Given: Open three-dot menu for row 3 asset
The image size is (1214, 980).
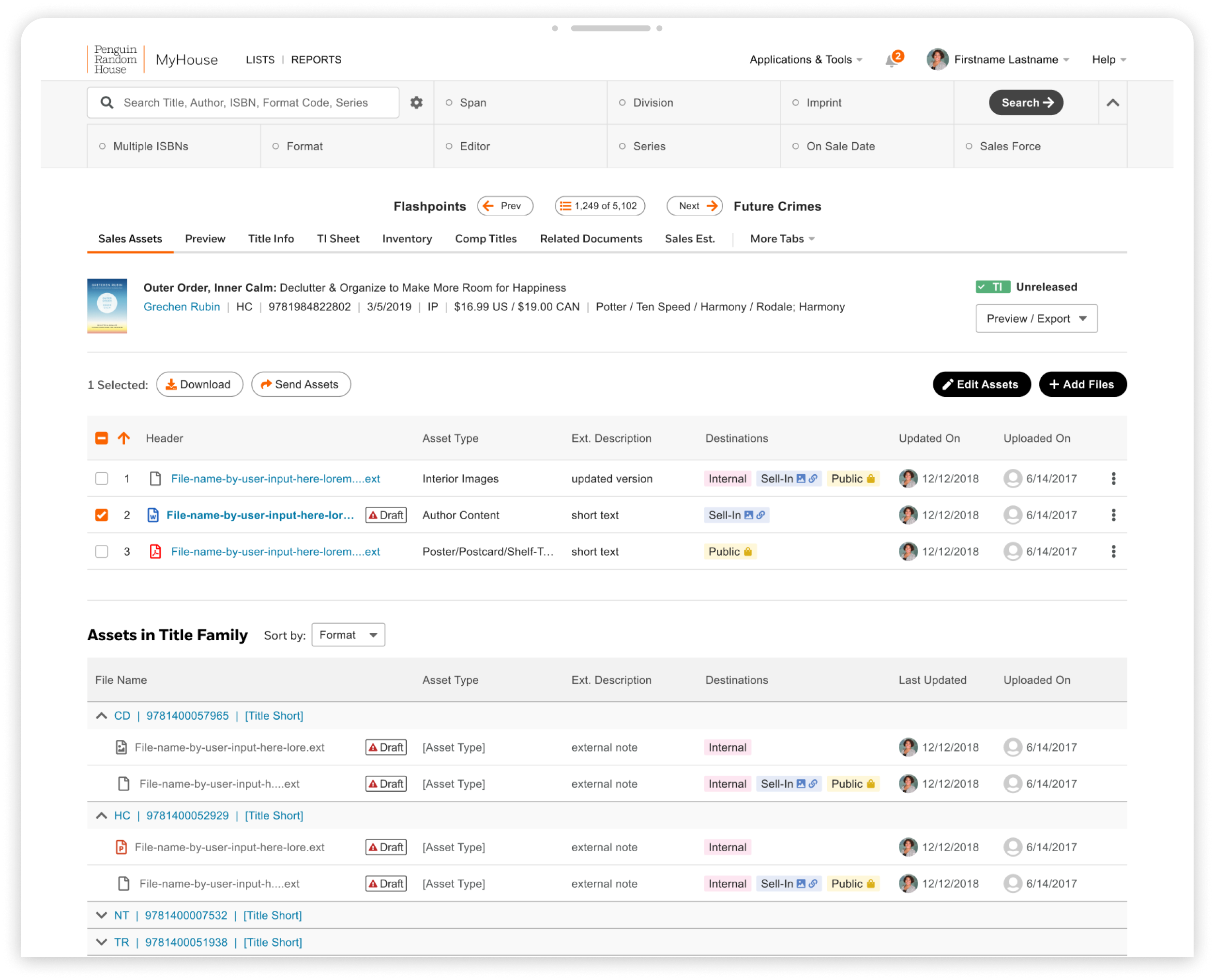Looking at the screenshot, I should tap(1113, 552).
